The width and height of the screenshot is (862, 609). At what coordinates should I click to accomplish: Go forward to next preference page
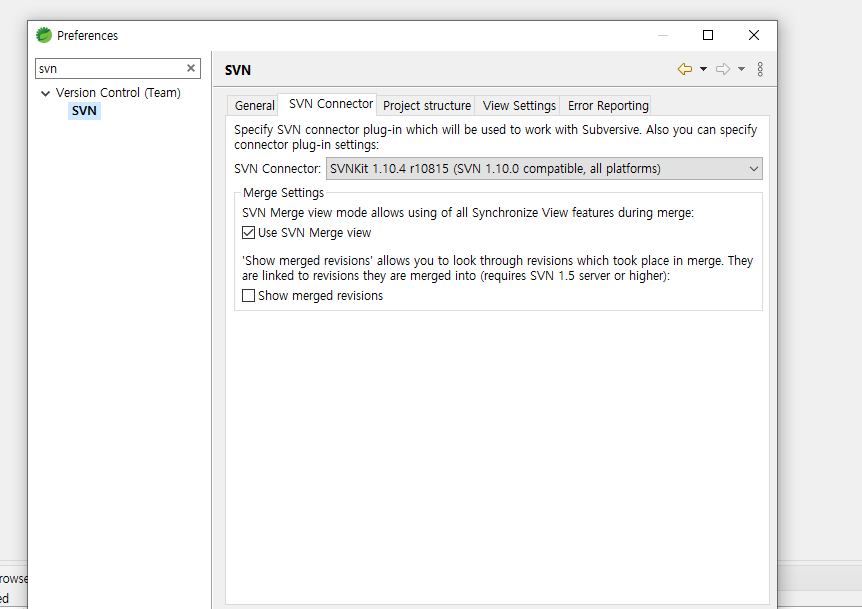click(723, 69)
